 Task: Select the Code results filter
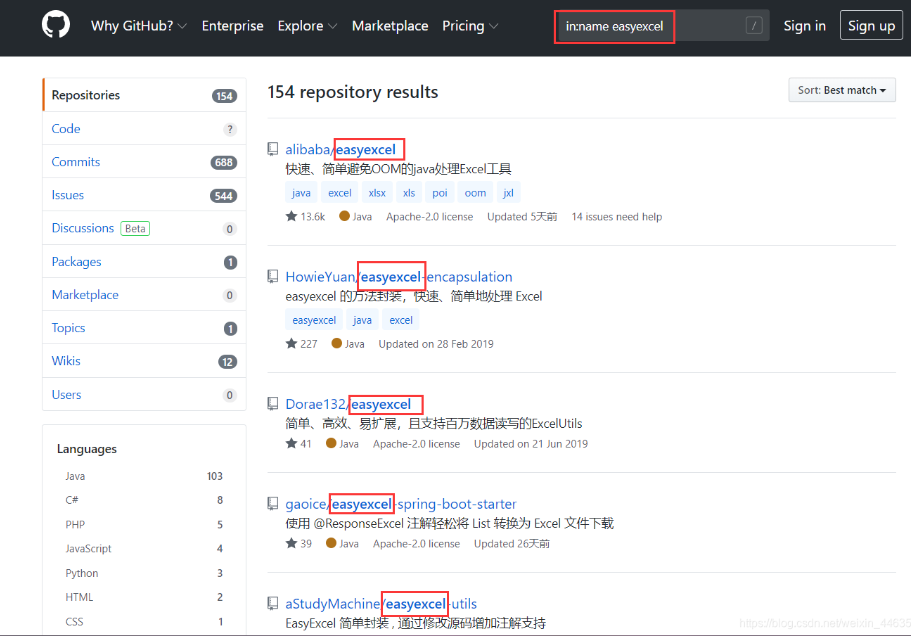click(x=144, y=128)
